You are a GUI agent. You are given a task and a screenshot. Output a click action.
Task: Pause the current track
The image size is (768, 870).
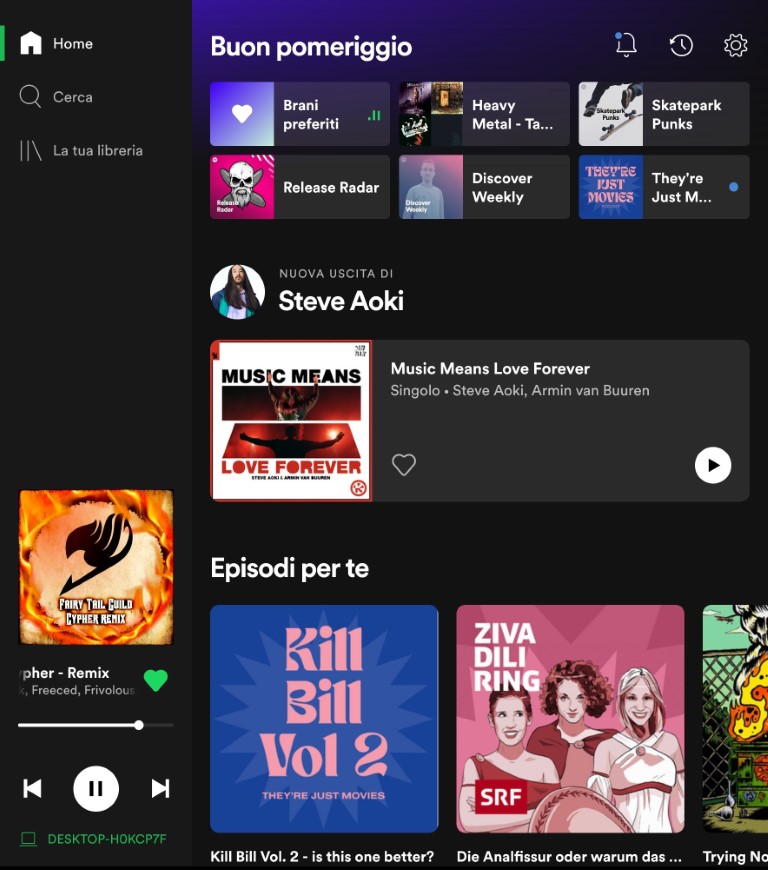pos(96,788)
